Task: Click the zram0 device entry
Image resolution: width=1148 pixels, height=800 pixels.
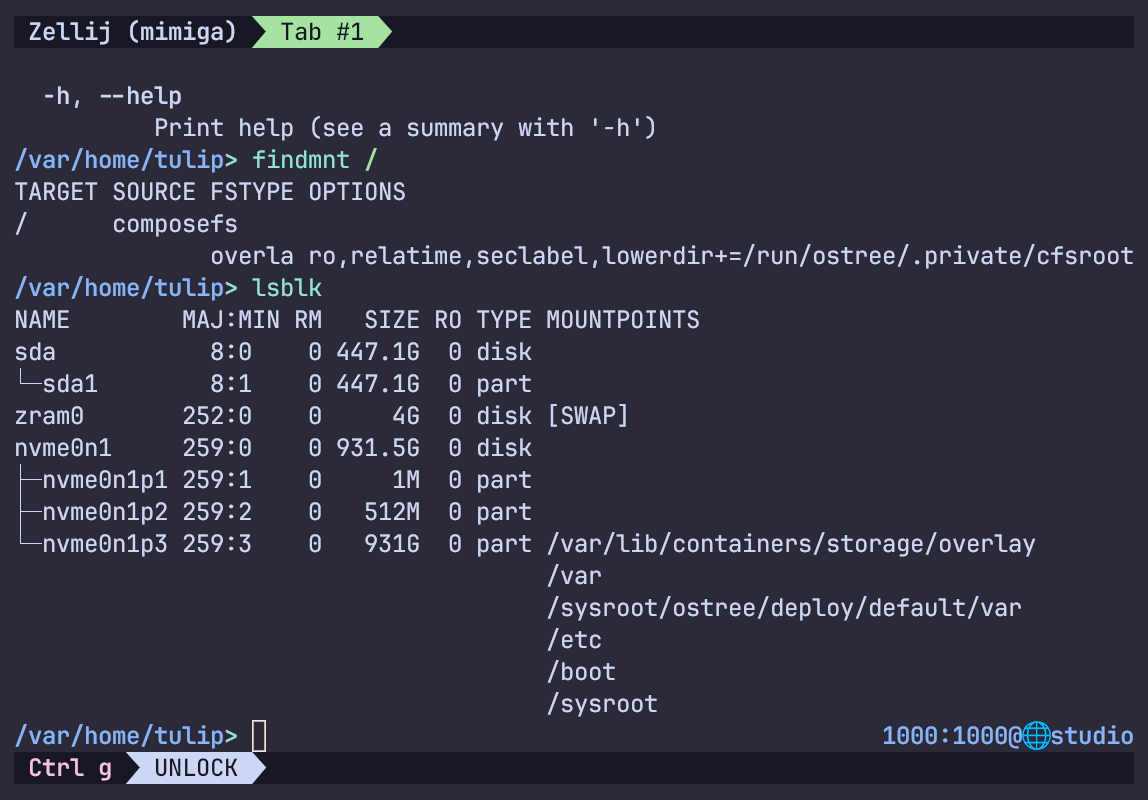Action: [49, 416]
